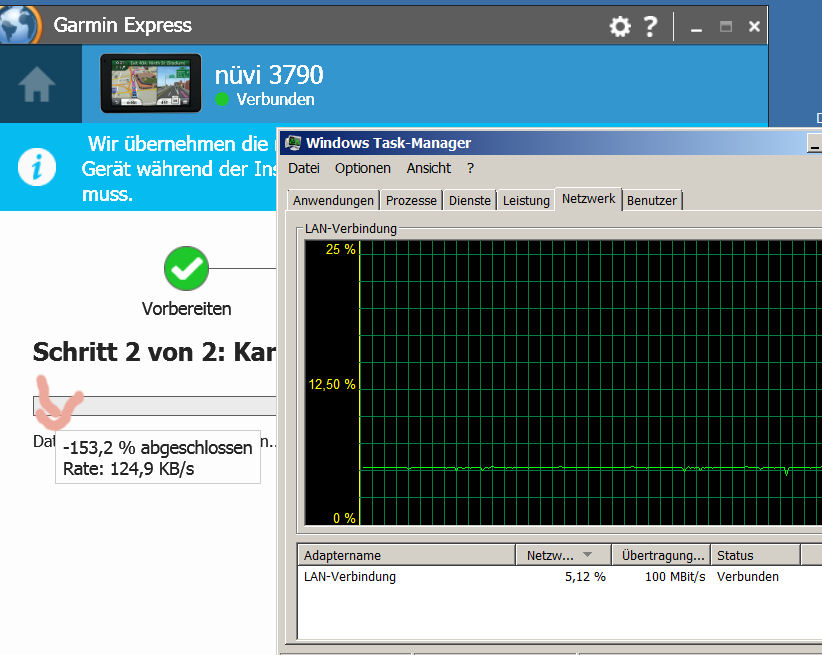The width and height of the screenshot is (822, 655).
Task: Click the 5,12 % network usage value
Action: pos(585,577)
